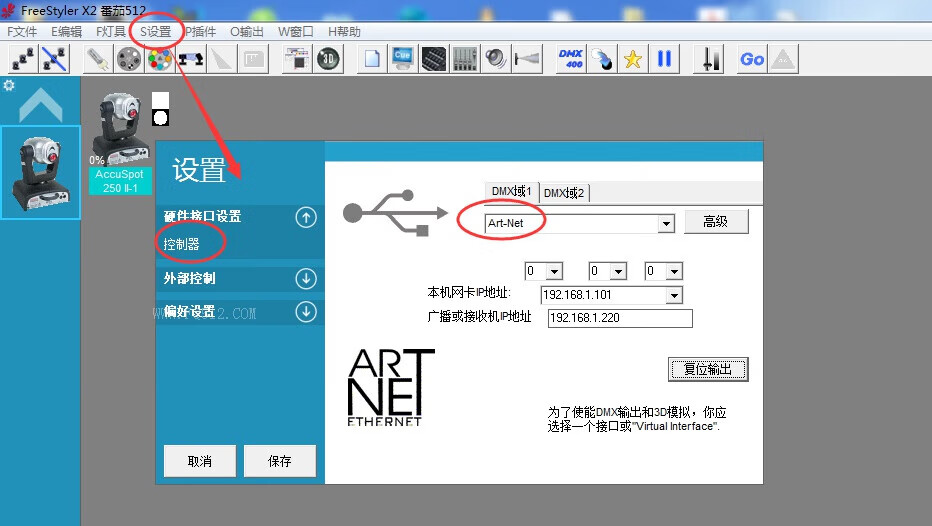
Task: Click the broadcast IP address input field
Action: pos(620,318)
